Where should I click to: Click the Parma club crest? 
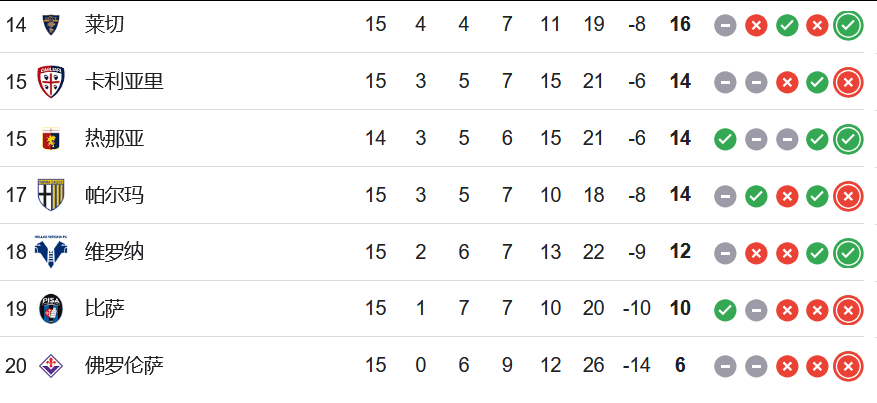coord(51,195)
